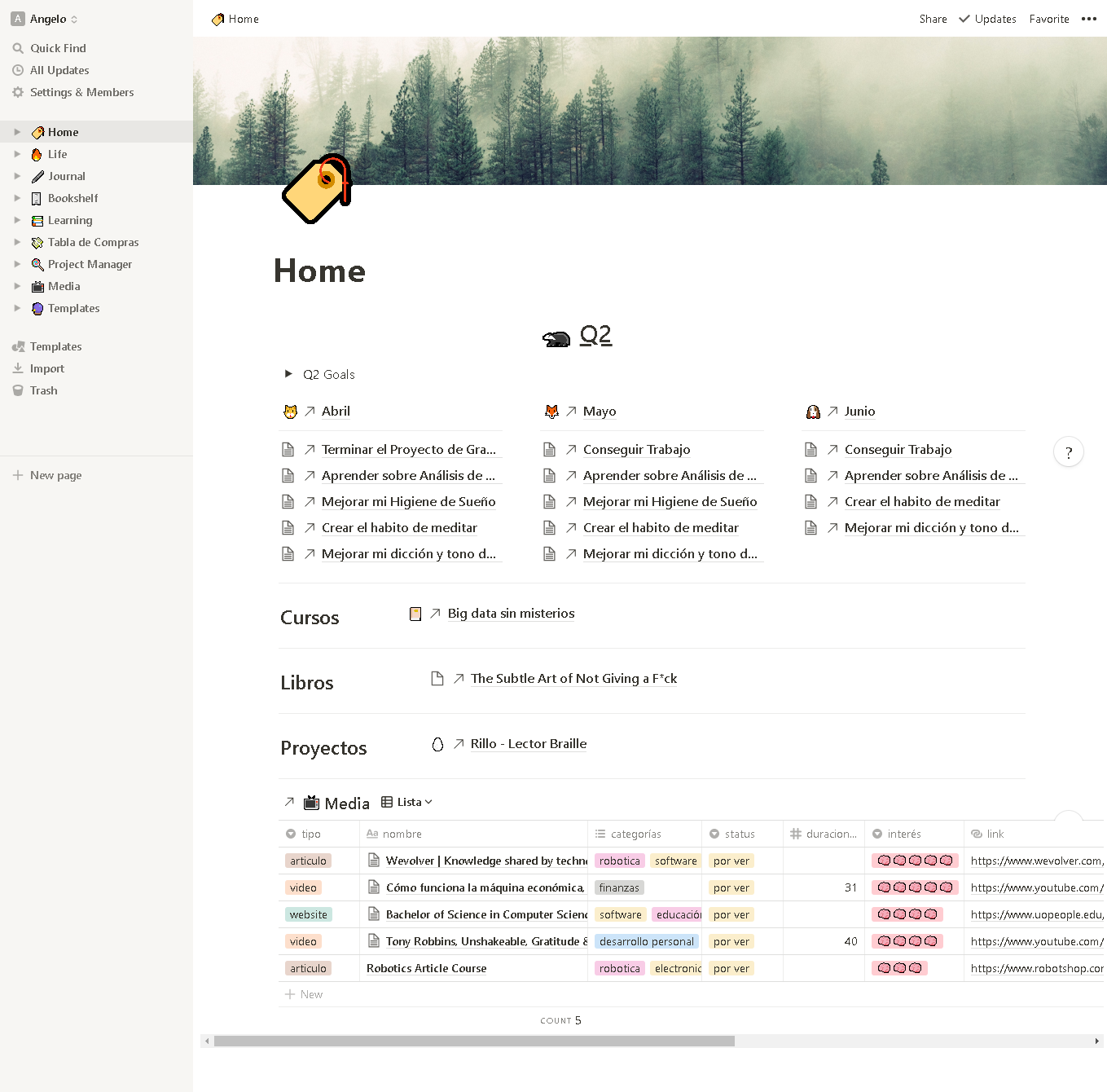Click the Import option in sidebar
Screen dimensions: 1107x1092
click(x=46, y=368)
